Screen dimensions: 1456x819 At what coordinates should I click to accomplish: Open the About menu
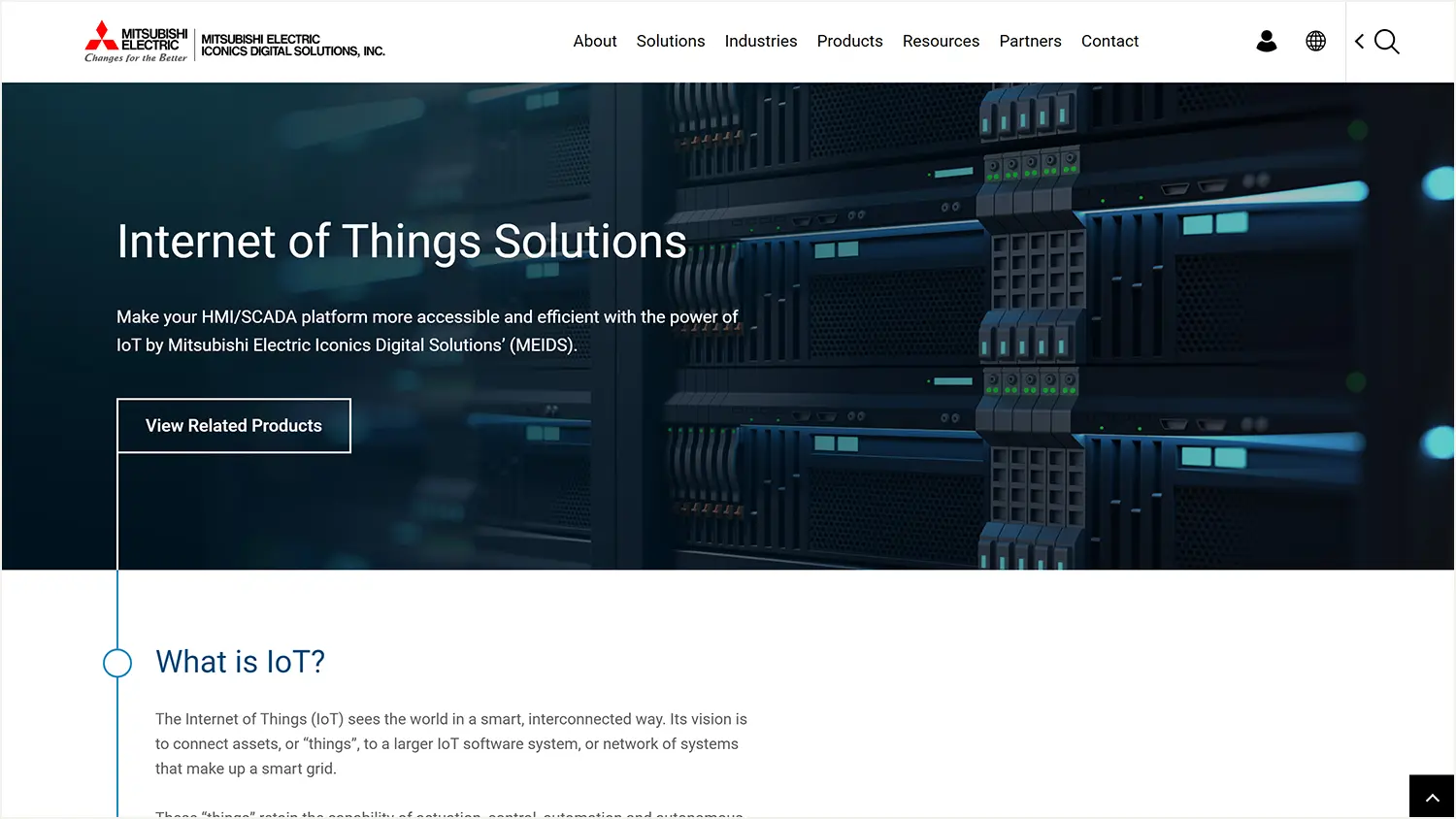pos(594,41)
